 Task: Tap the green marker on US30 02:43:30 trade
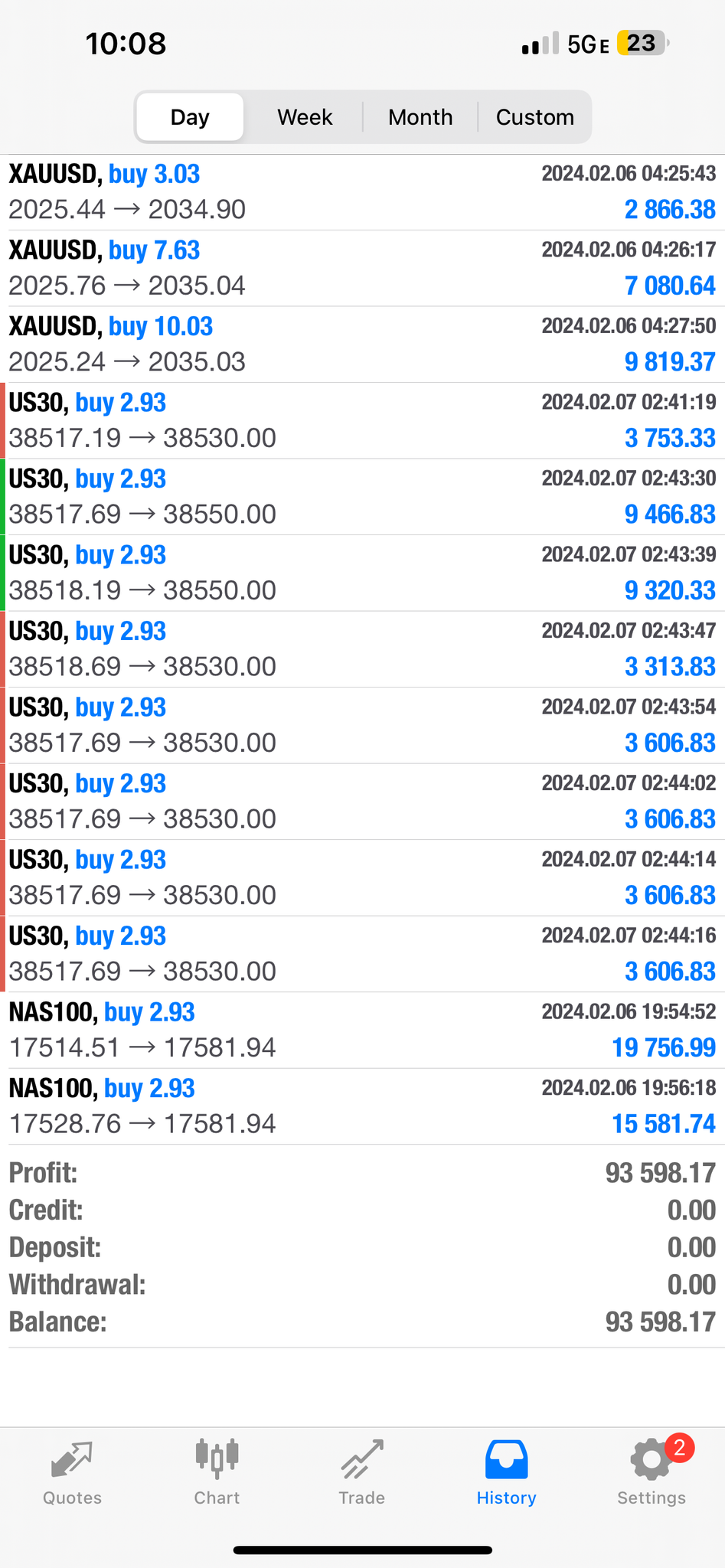pyautogui.click(x=3, y=497)
